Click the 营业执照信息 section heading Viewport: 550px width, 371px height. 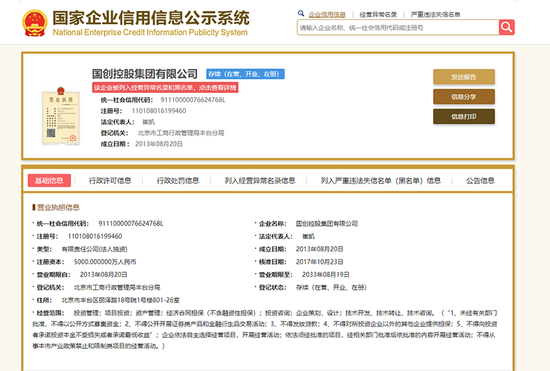58,208
